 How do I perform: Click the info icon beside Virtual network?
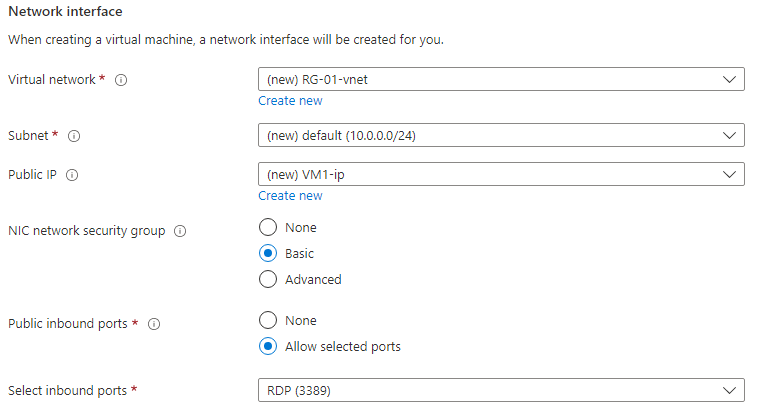coord(121,80)
